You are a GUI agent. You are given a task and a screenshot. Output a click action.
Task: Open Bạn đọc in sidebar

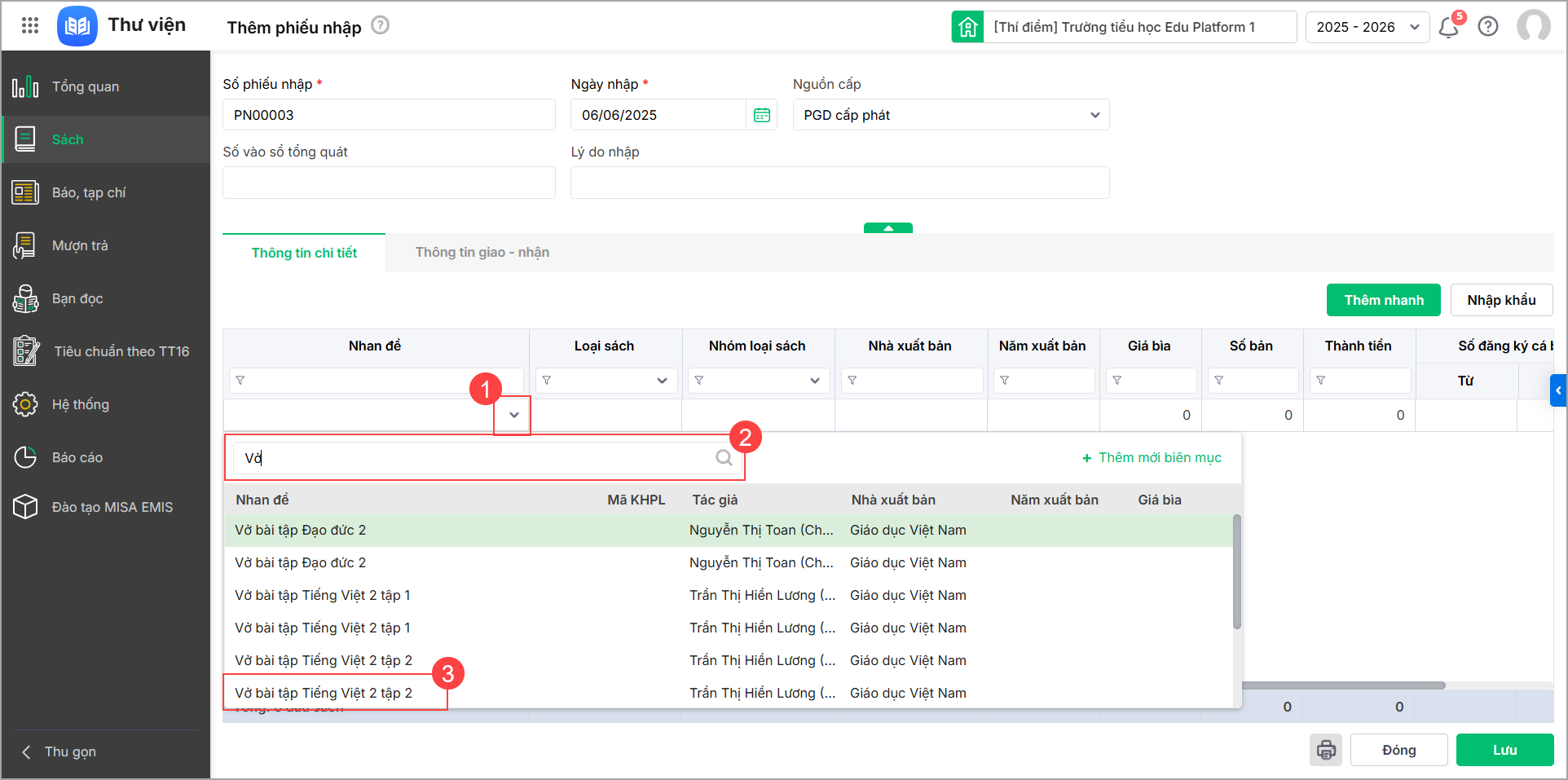[106, 298]
